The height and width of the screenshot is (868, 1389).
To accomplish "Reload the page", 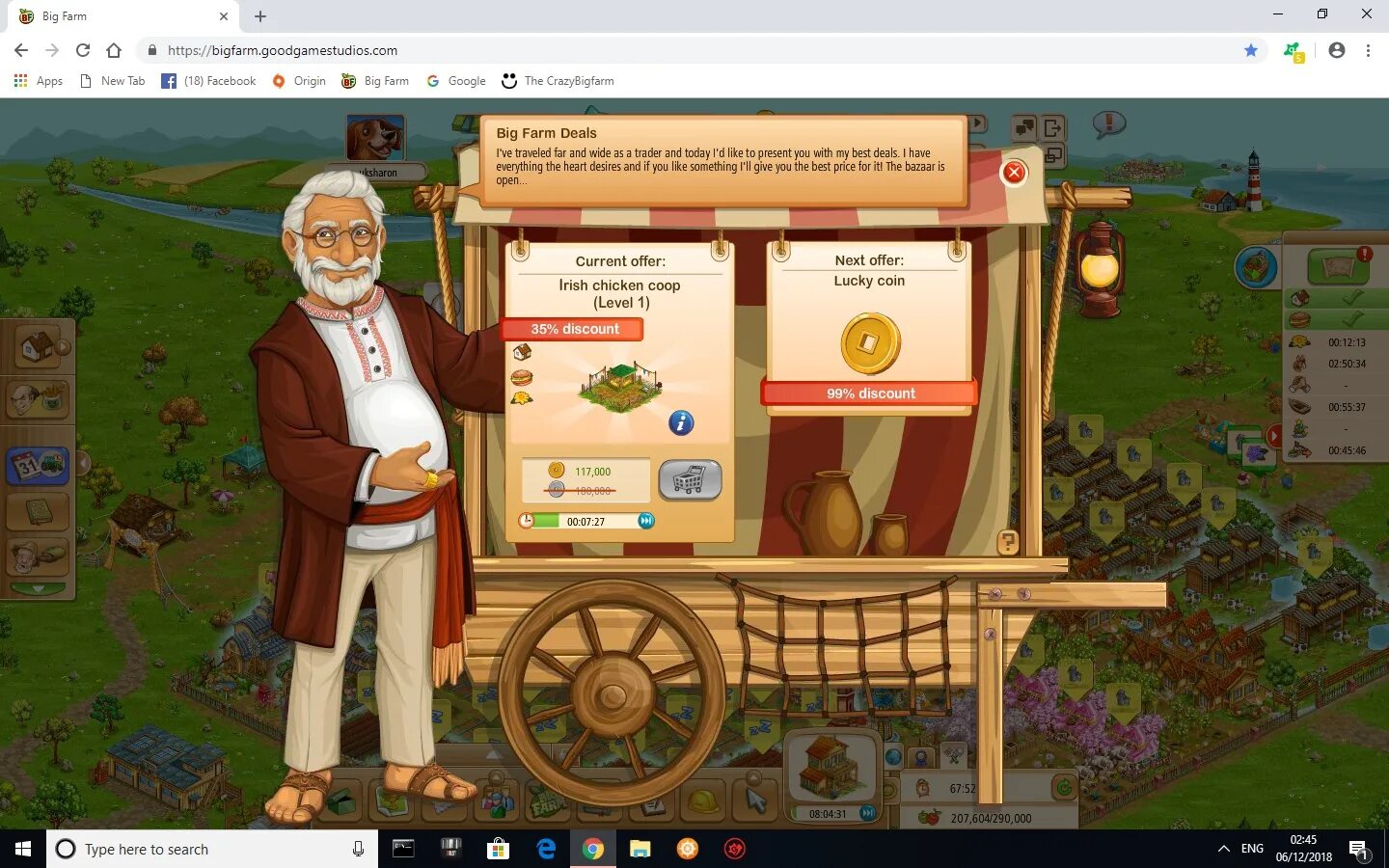I will point(83,50).
